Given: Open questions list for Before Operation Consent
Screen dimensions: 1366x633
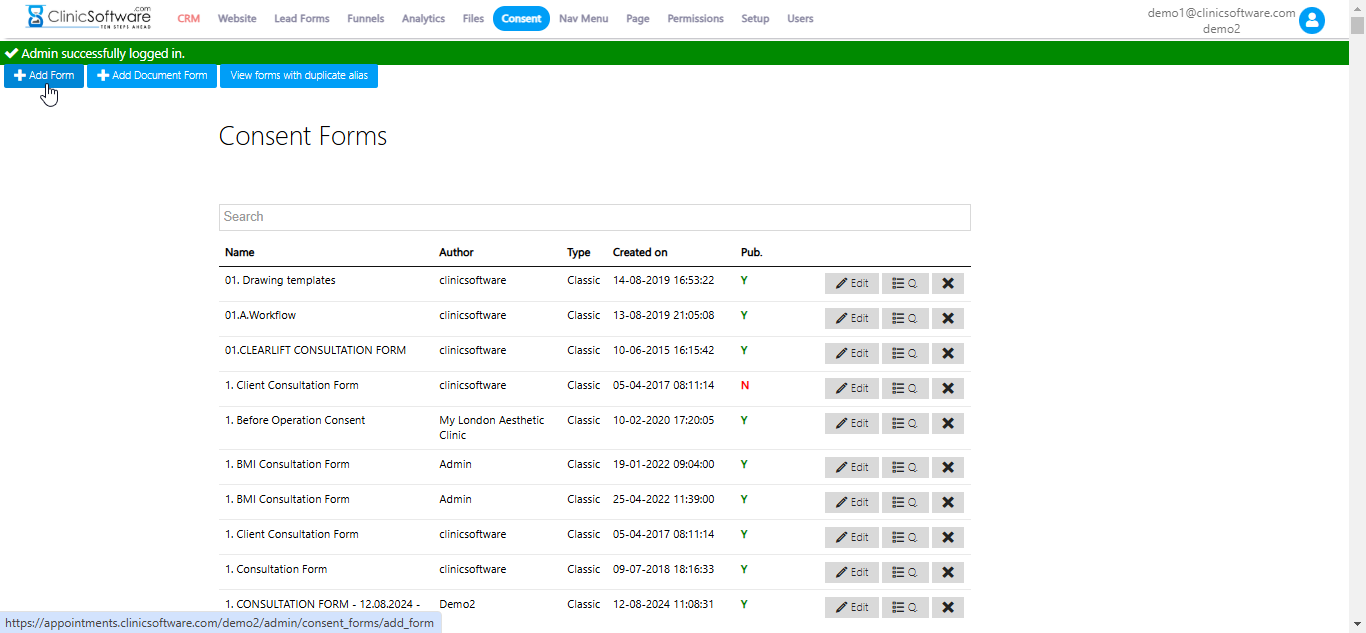Looking at the screenshot, I should pos(904,424).
